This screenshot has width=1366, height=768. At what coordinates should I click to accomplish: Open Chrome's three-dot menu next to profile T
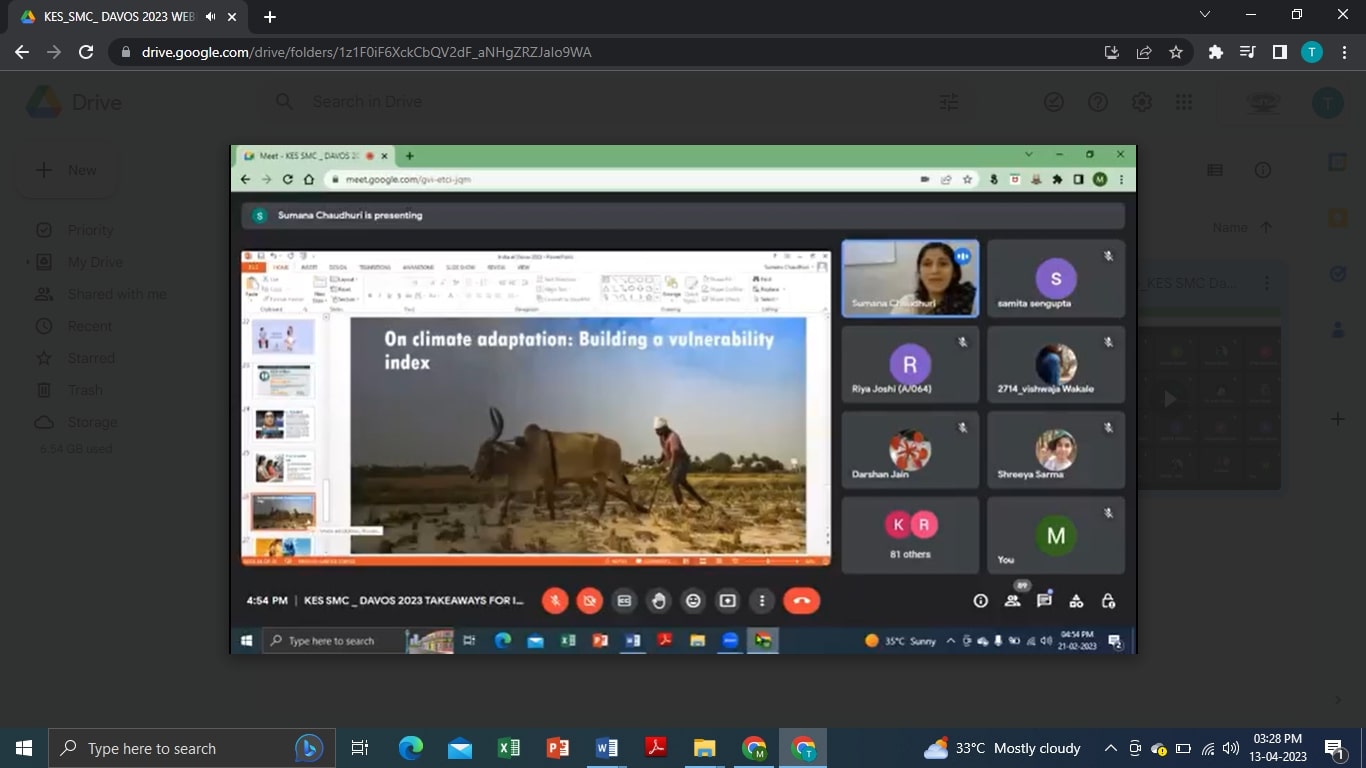(x=1343, y=52)
